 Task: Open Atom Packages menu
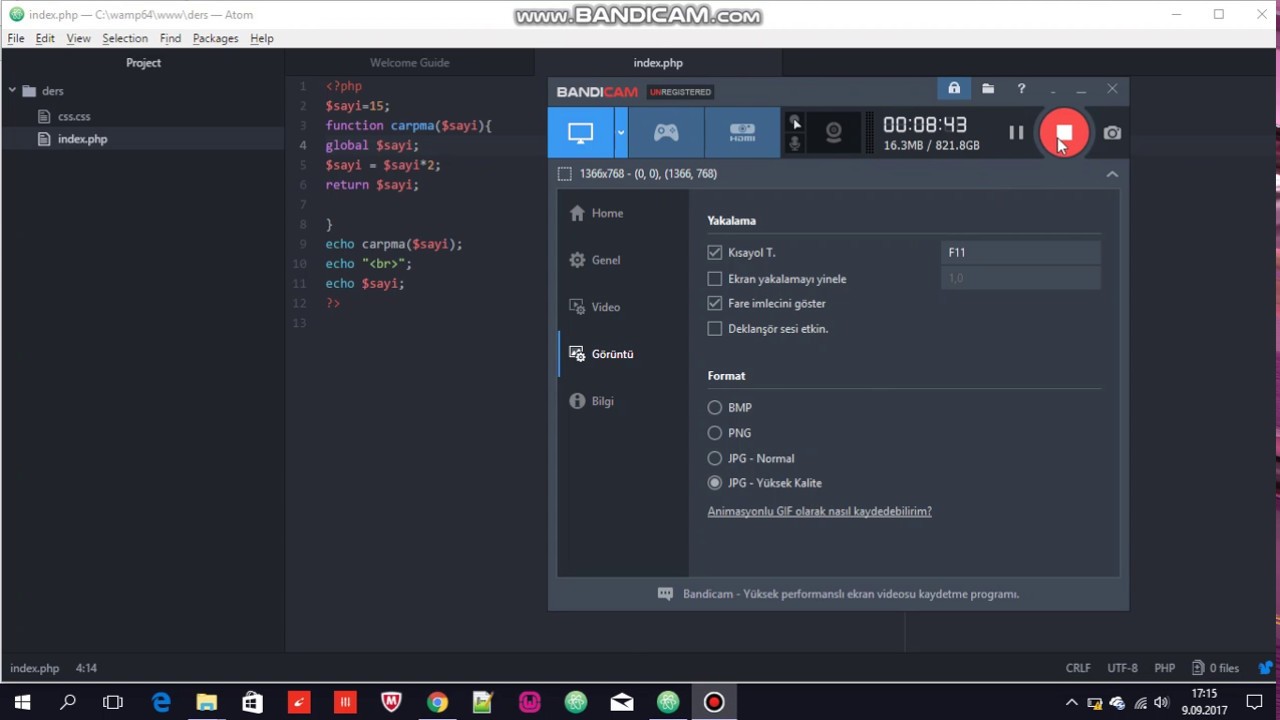point(215,38)
